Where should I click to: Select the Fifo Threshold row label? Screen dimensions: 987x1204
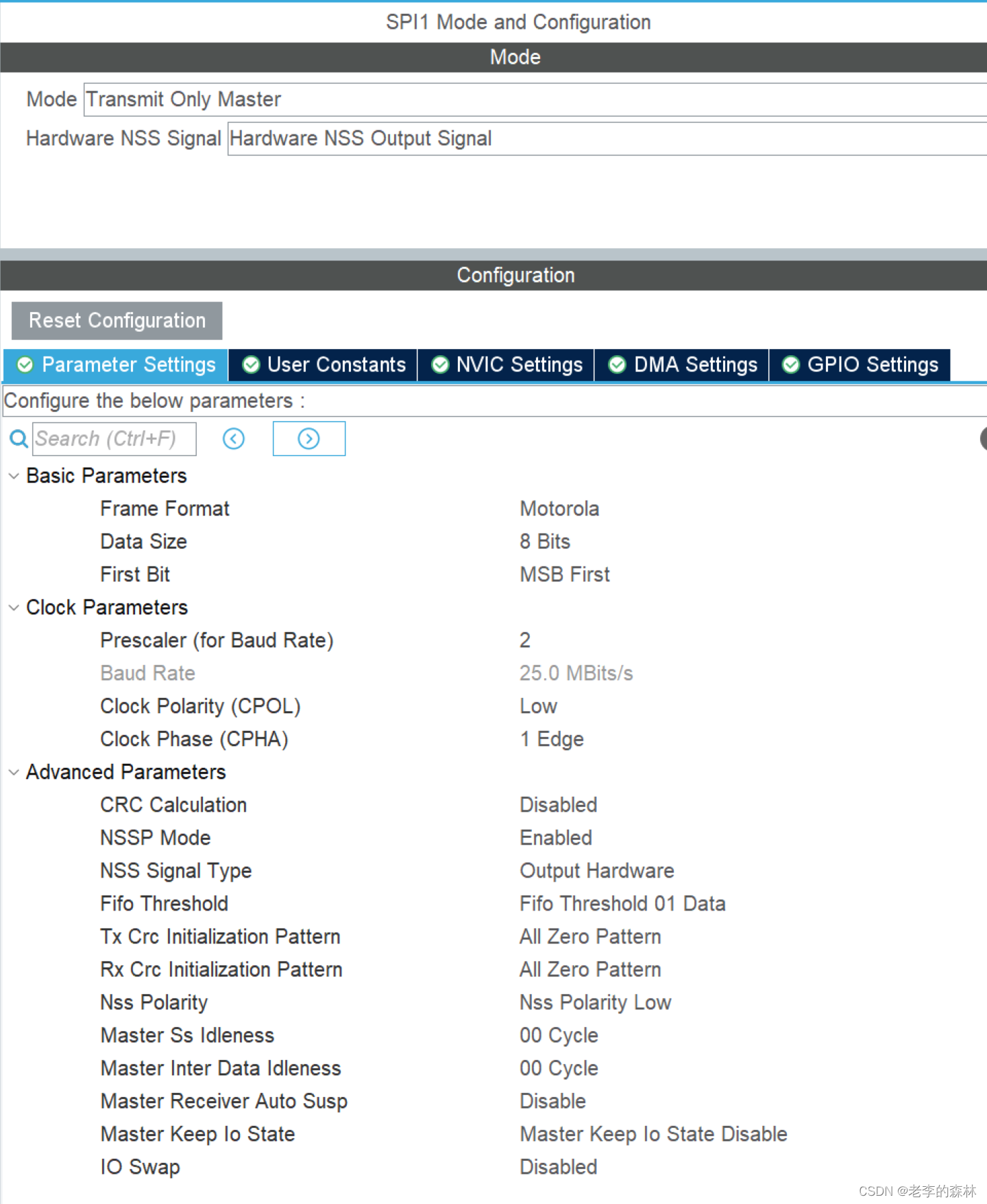tap(164, 904)
